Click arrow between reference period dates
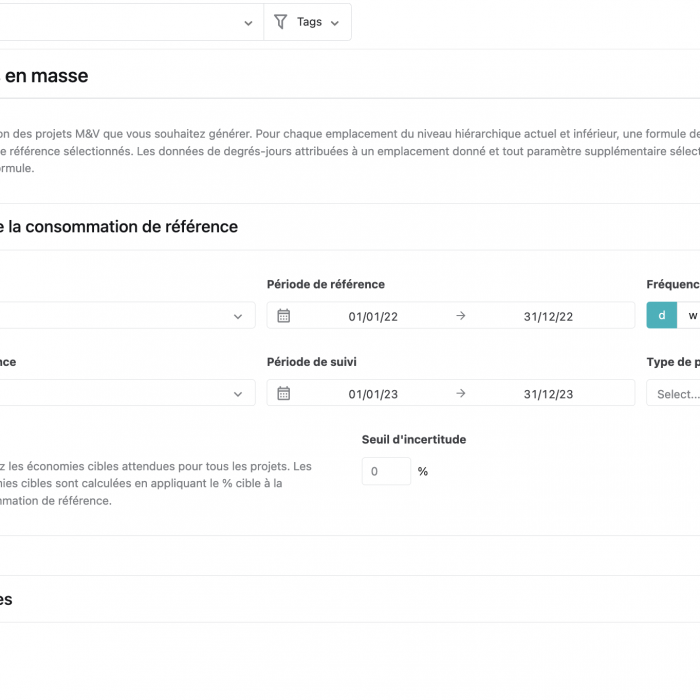 click(x=461, y=316)
